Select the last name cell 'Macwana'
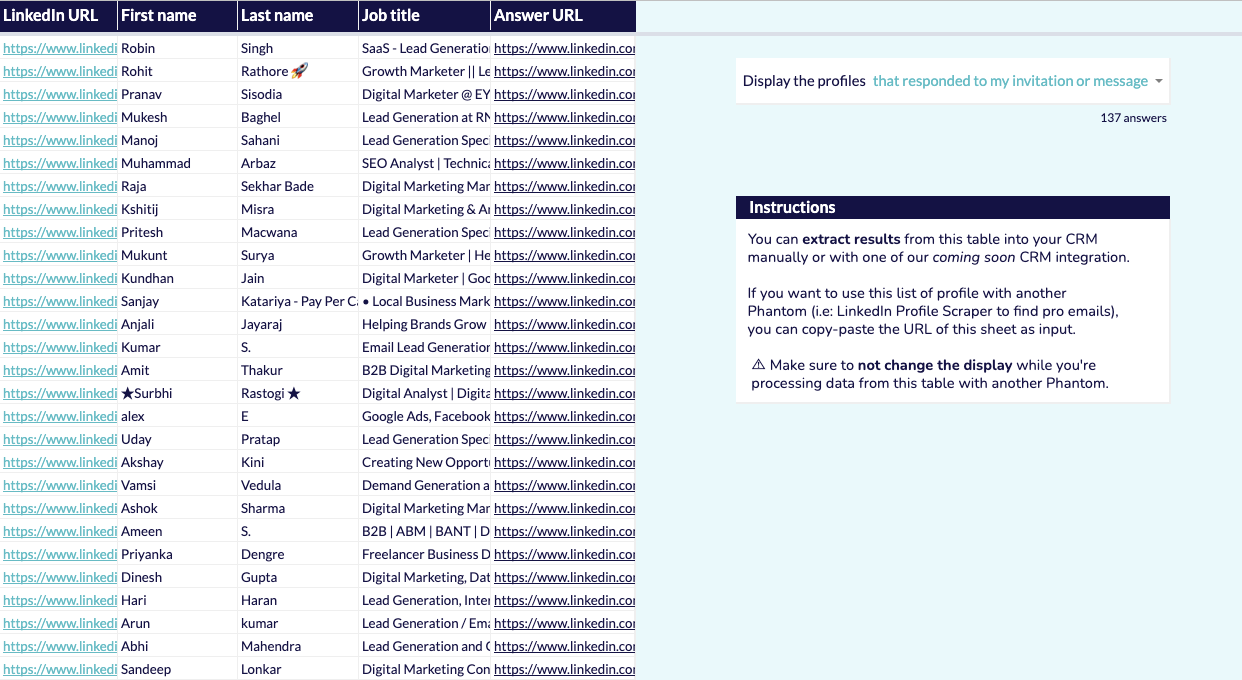Viewport: 1242px width, 680px height. [298, 232]
